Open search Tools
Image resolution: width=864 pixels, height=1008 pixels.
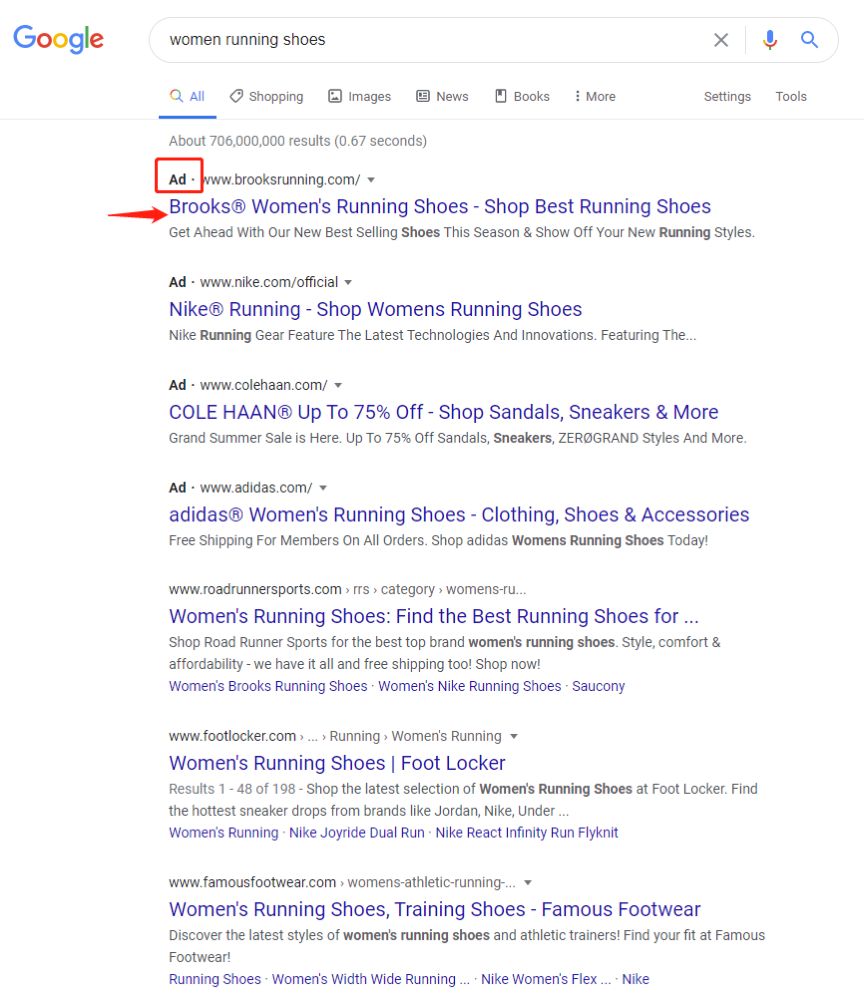[x=791, y=96]
